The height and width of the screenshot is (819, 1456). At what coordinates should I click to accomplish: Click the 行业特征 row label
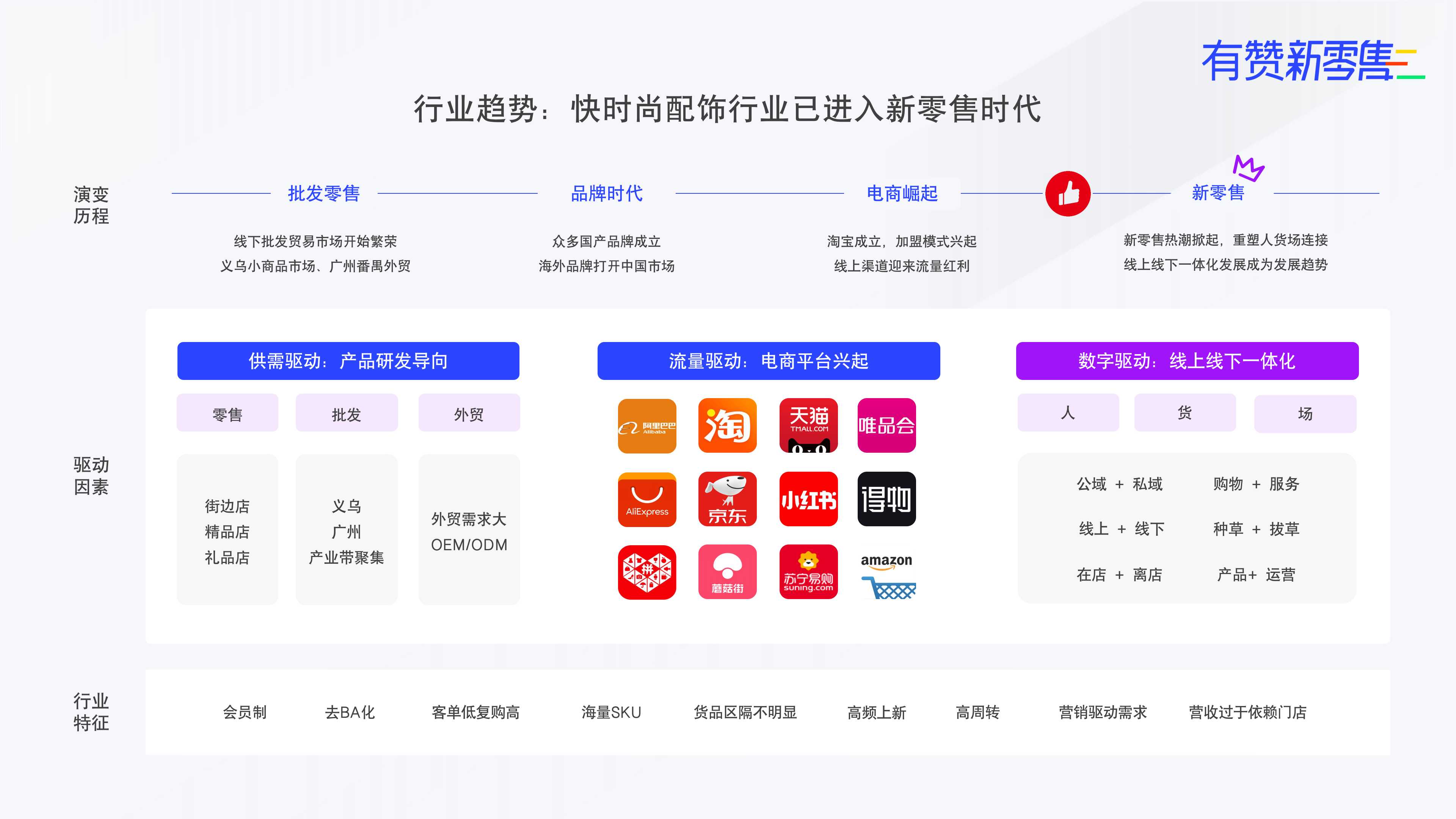tap(91, 712)
